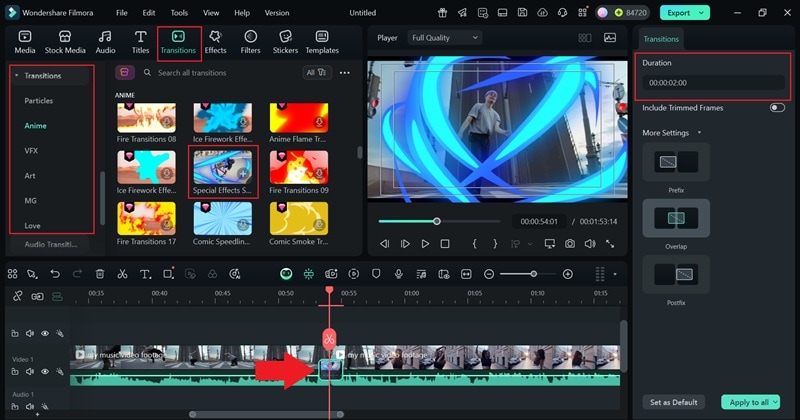Zoom in the timeline with plus
800x420 pixels.
pyautogui.click(x=567, y=274)
